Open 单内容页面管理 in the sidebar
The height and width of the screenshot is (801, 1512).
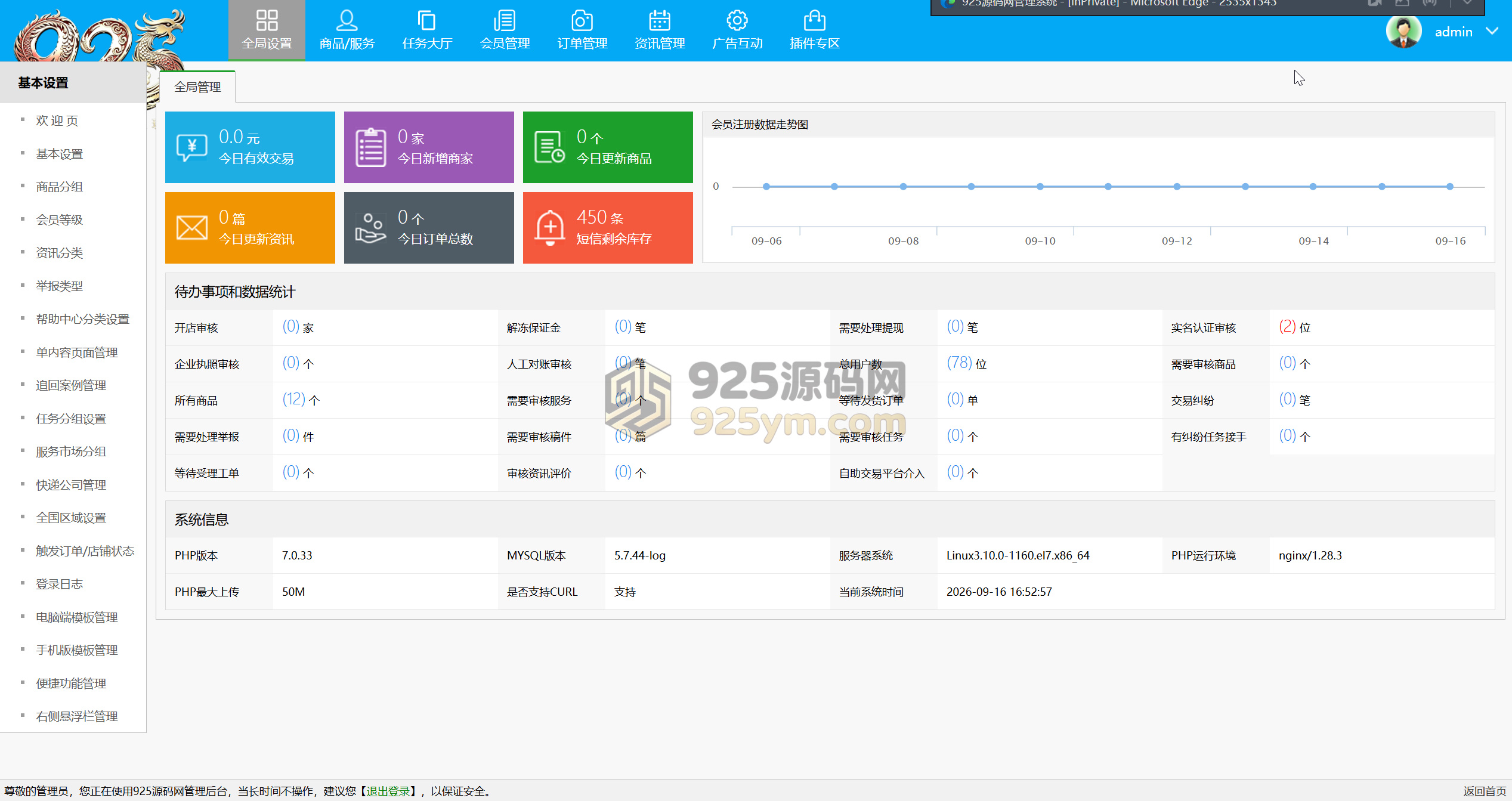point(76,352)
